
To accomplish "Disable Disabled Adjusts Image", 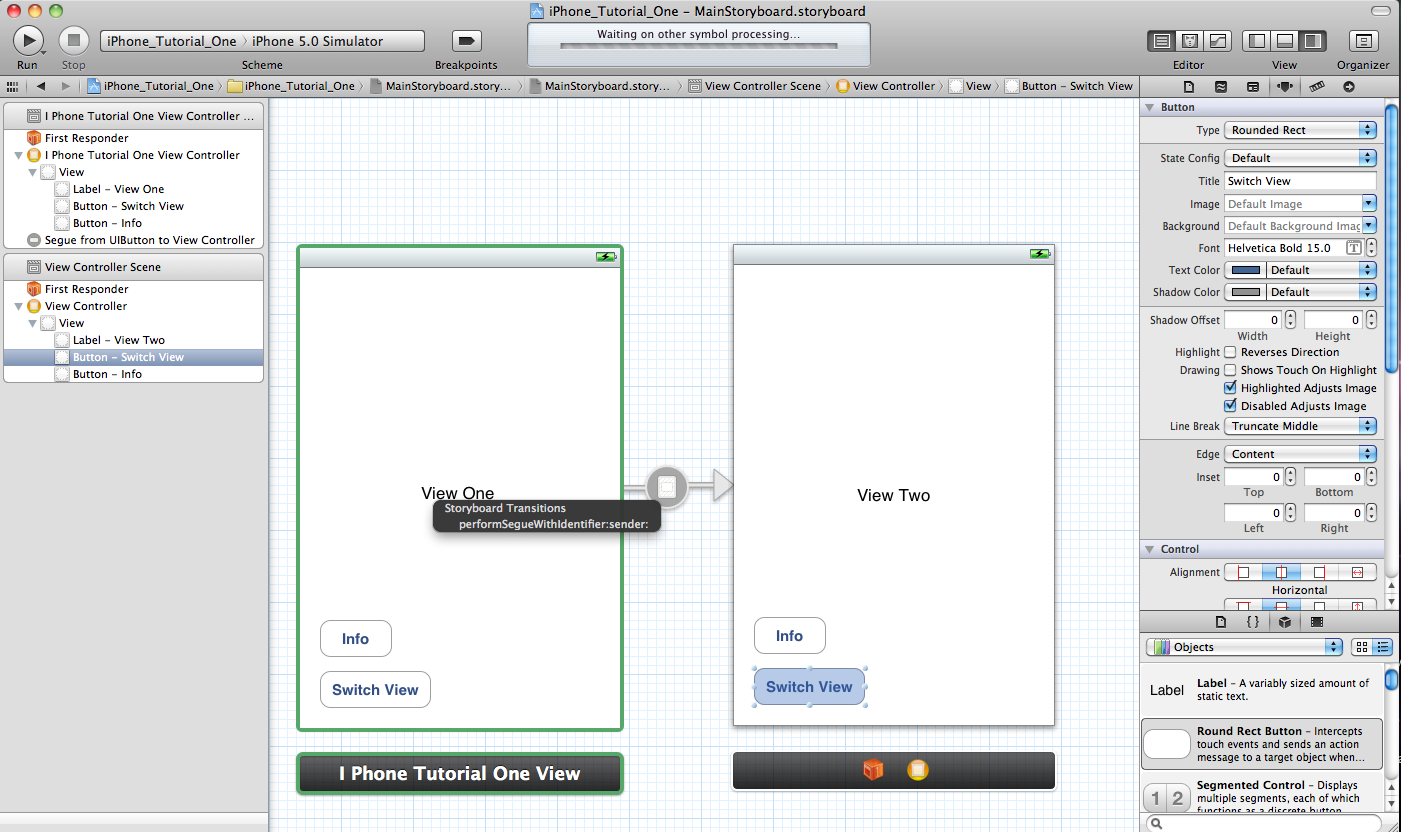I will click(x=1229, y=406).
